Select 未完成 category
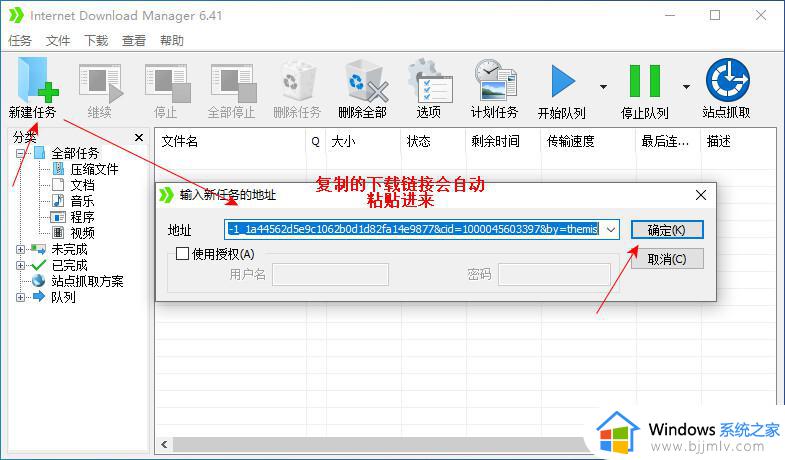This screenshot has width=785, height=460. coord(69,249)
